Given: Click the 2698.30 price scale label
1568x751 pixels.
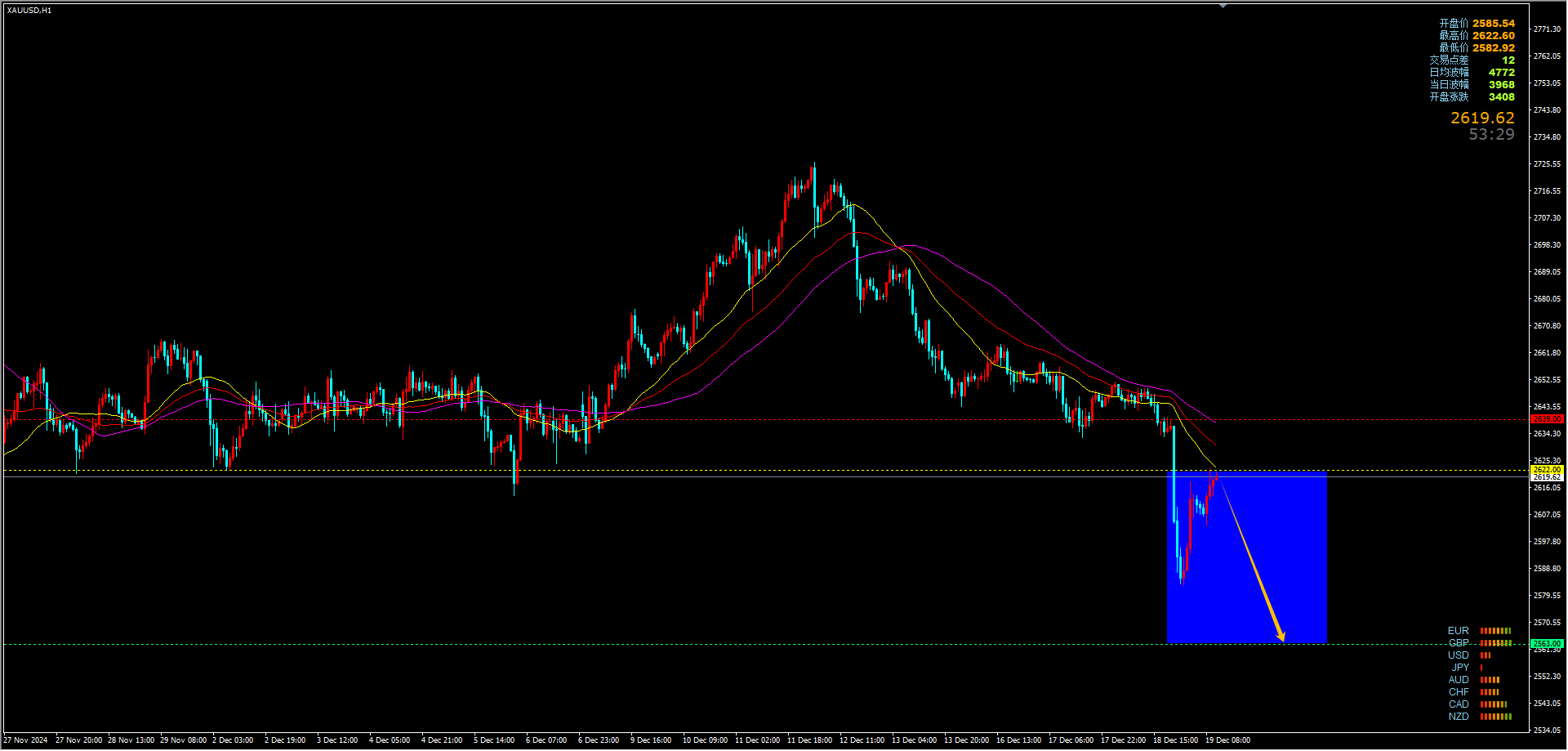Looking at the screenshot, I should click(x=1547, y=245).
